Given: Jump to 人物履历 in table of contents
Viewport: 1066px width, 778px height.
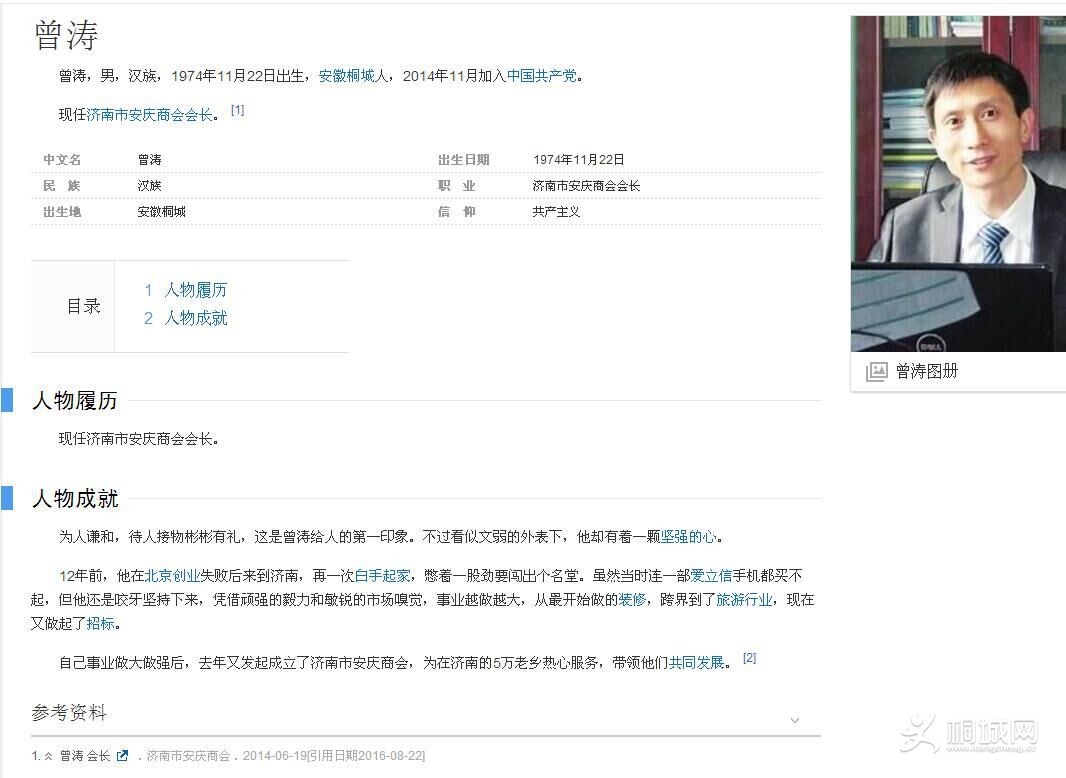Looking at the screenshot, I should point(195,290).
